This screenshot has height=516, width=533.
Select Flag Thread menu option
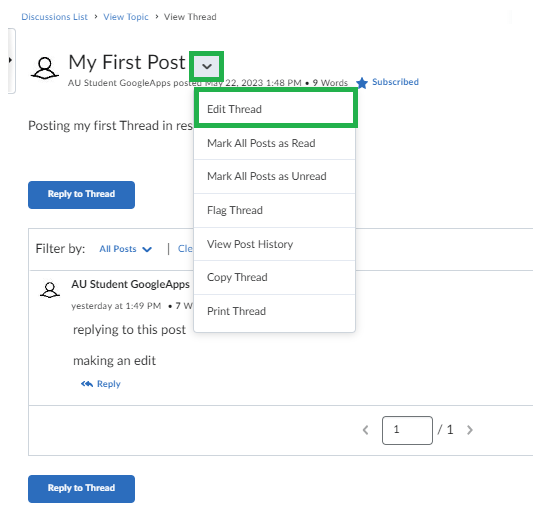coord(275,210)
